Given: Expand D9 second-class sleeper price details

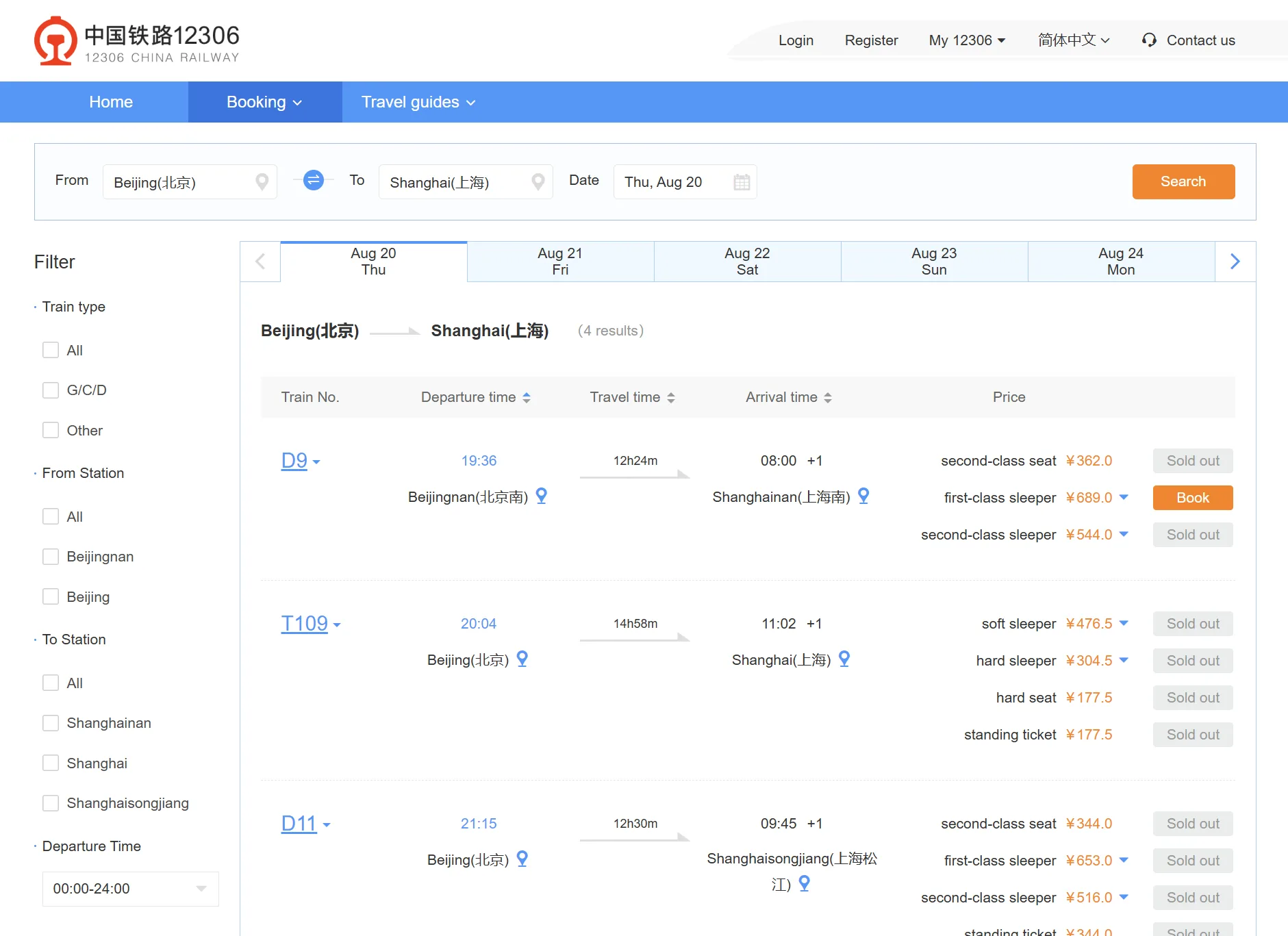Looking at the screenshot, I should [x=1124, y=534].
